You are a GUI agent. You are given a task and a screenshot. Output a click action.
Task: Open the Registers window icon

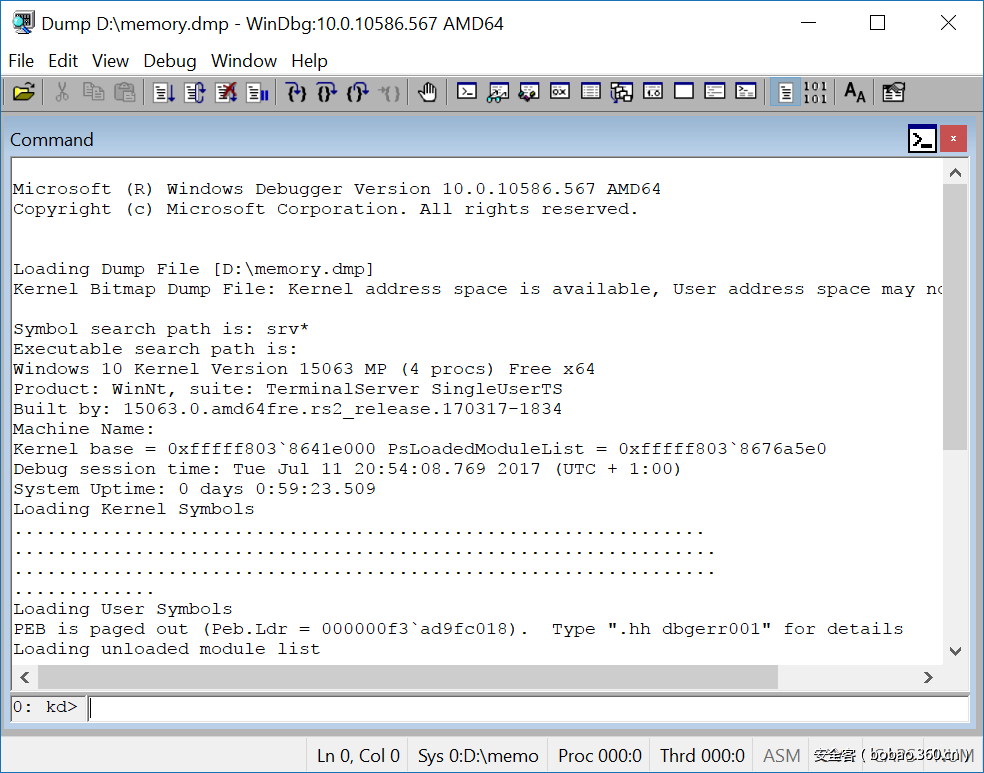560,92
